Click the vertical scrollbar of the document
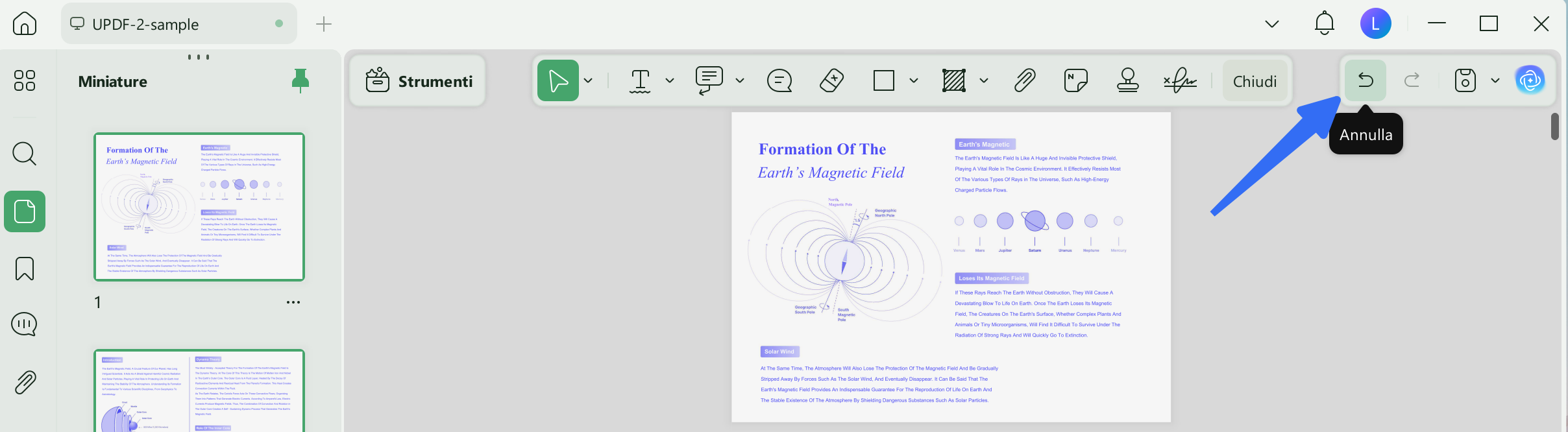1568x432 pixels. pos(1554,126)
